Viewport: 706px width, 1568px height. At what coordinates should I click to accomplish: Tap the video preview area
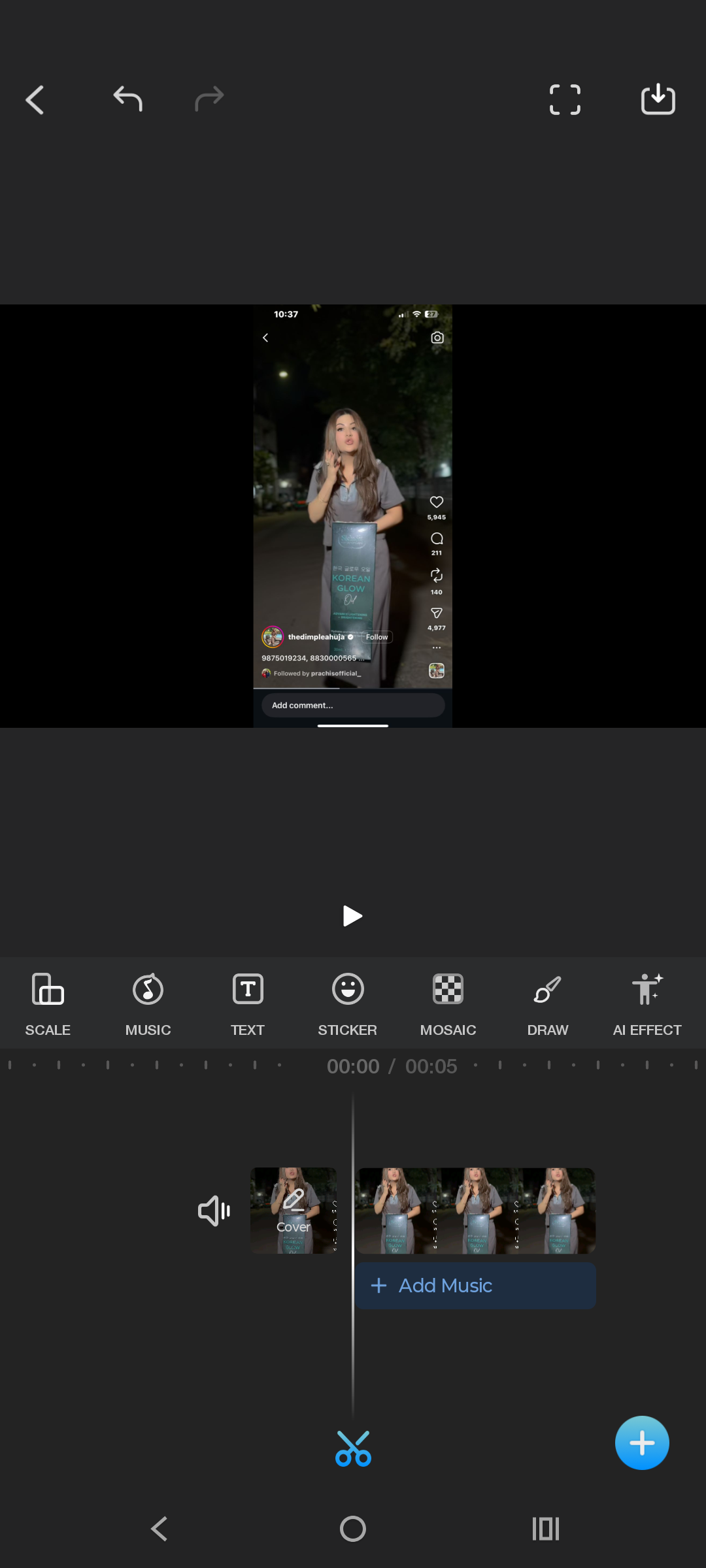(x=353, y=516)
